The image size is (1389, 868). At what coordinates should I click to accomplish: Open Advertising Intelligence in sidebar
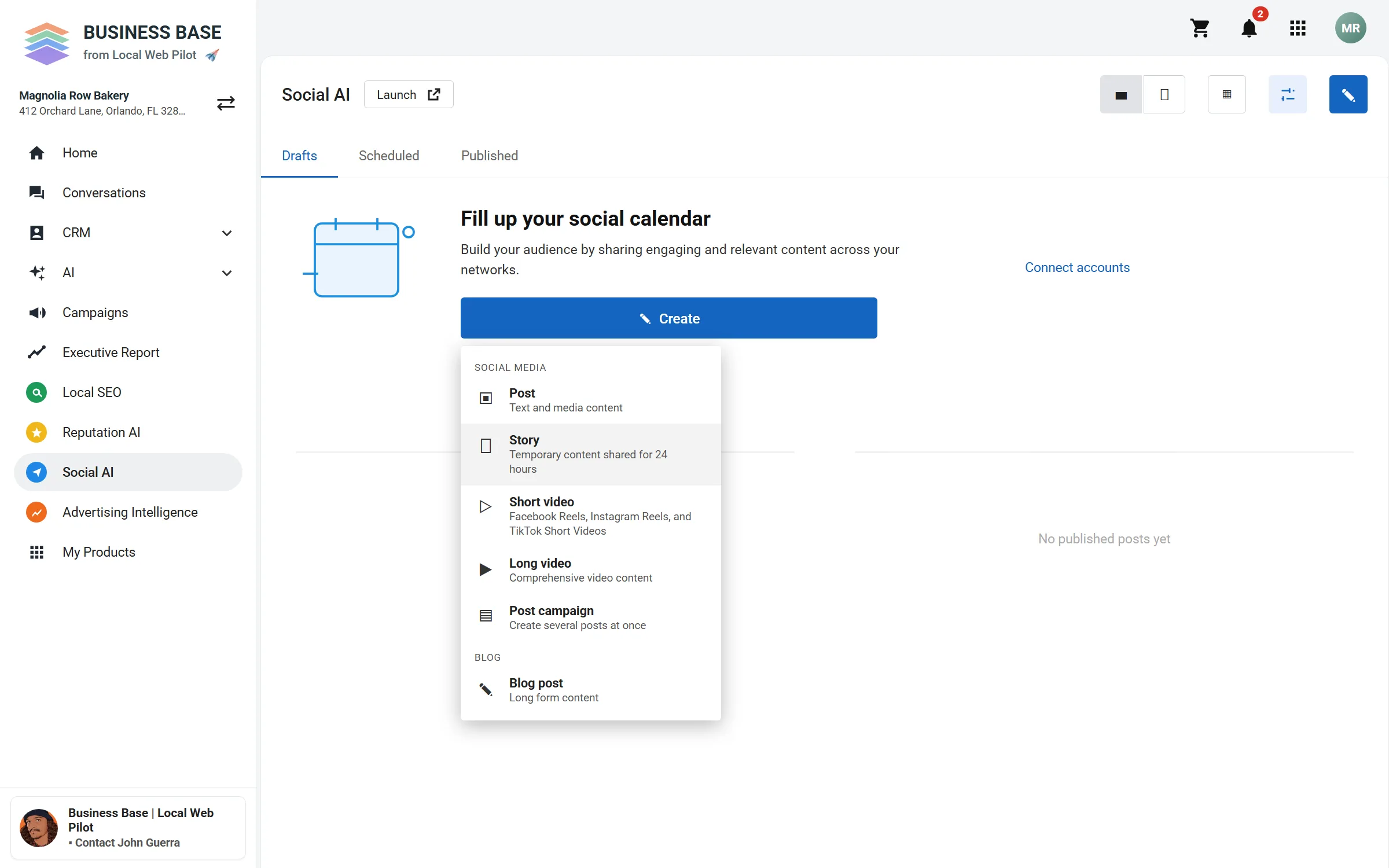pos(128,512)
